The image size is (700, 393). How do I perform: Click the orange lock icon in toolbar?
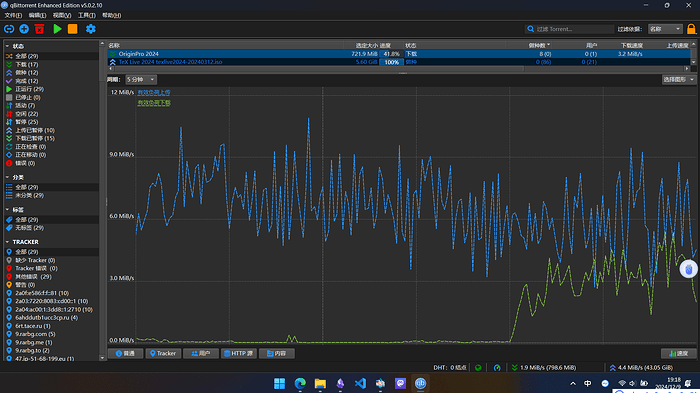pos(691,29)
